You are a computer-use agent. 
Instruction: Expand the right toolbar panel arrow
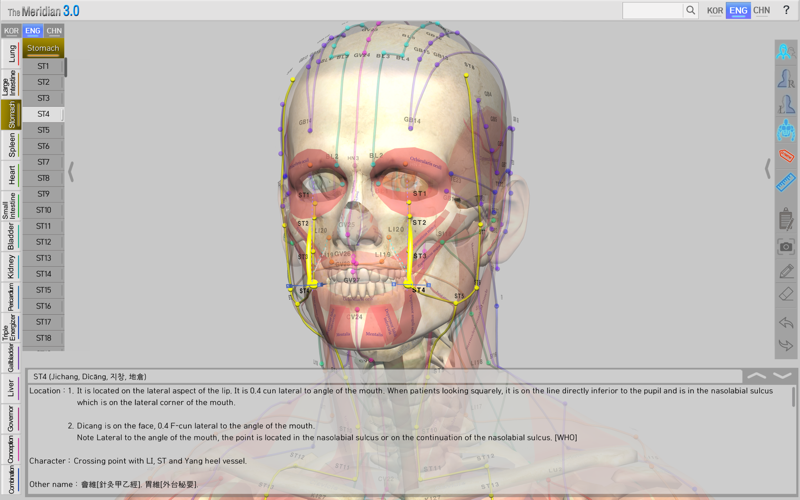coord(767,168)
